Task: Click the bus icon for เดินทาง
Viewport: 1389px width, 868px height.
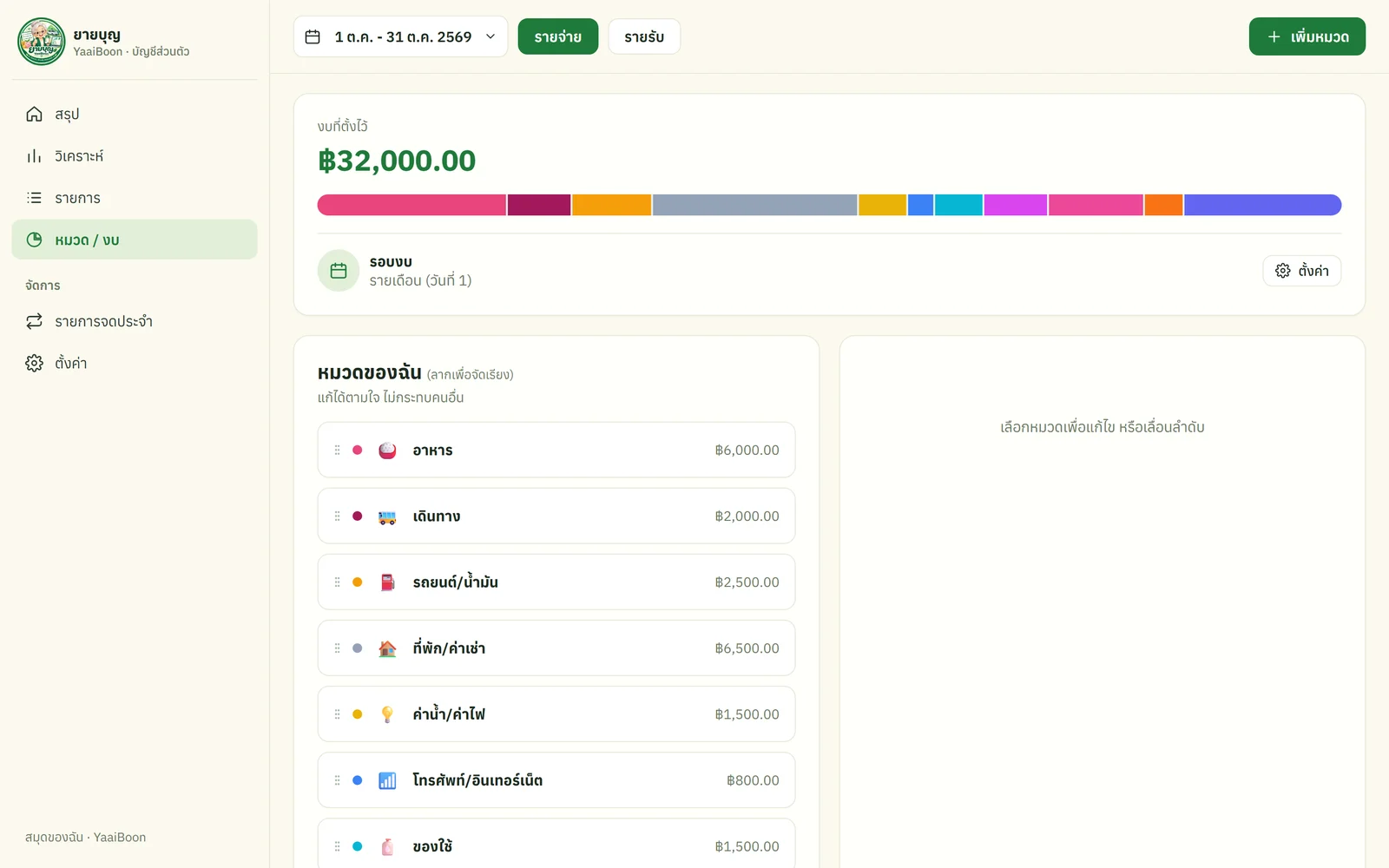Action: (387, 516)
